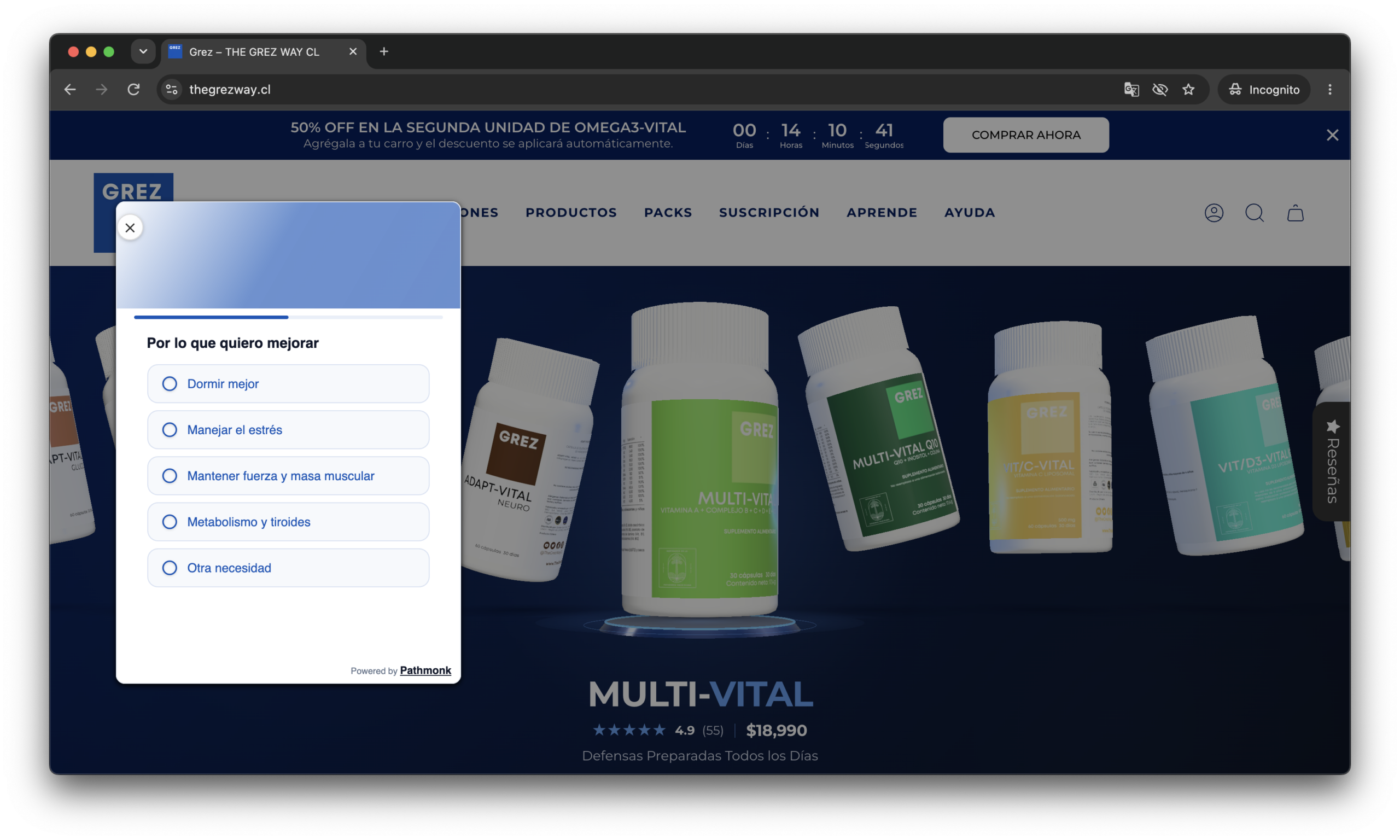Reload the page with the refresh icon
The image size is (1400, 840).
[133, 90]
